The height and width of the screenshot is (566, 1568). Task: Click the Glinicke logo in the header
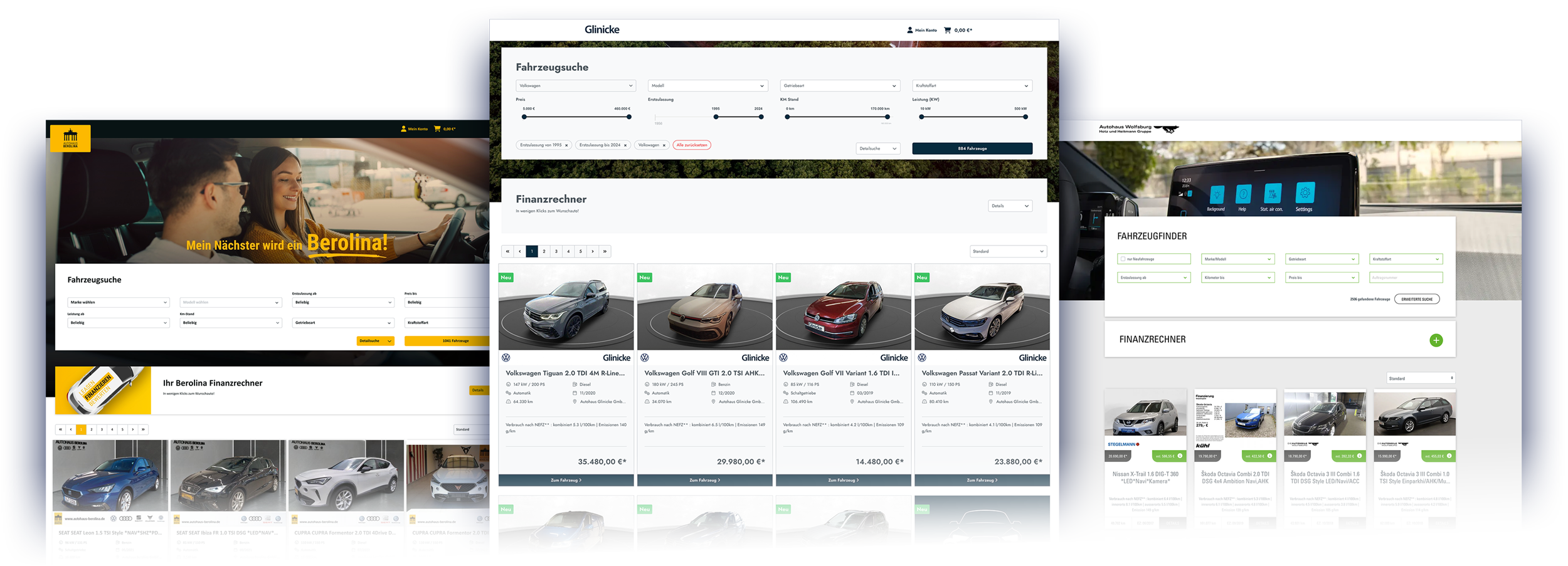(x=601, y=29)
